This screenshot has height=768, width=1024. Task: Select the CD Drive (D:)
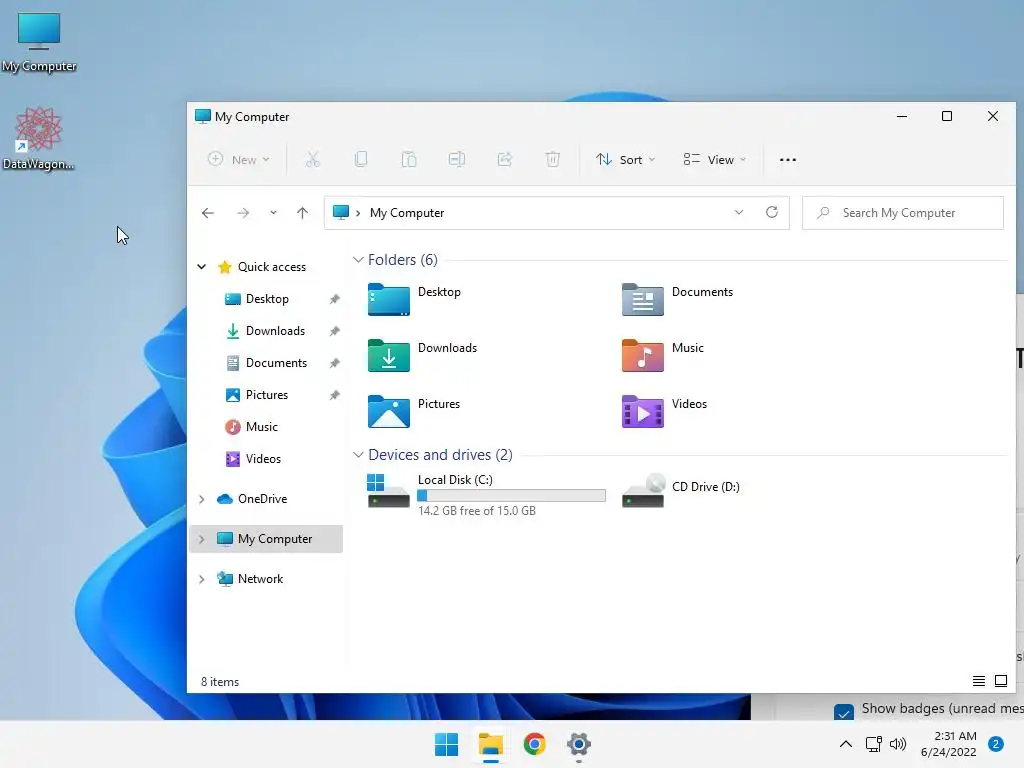pos(681,491)
